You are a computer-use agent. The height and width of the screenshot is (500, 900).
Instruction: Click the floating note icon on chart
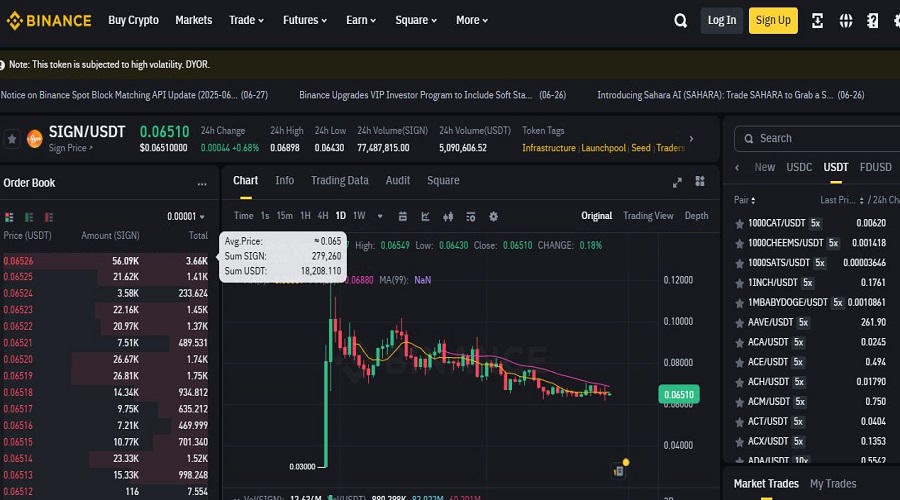[619, 471]
